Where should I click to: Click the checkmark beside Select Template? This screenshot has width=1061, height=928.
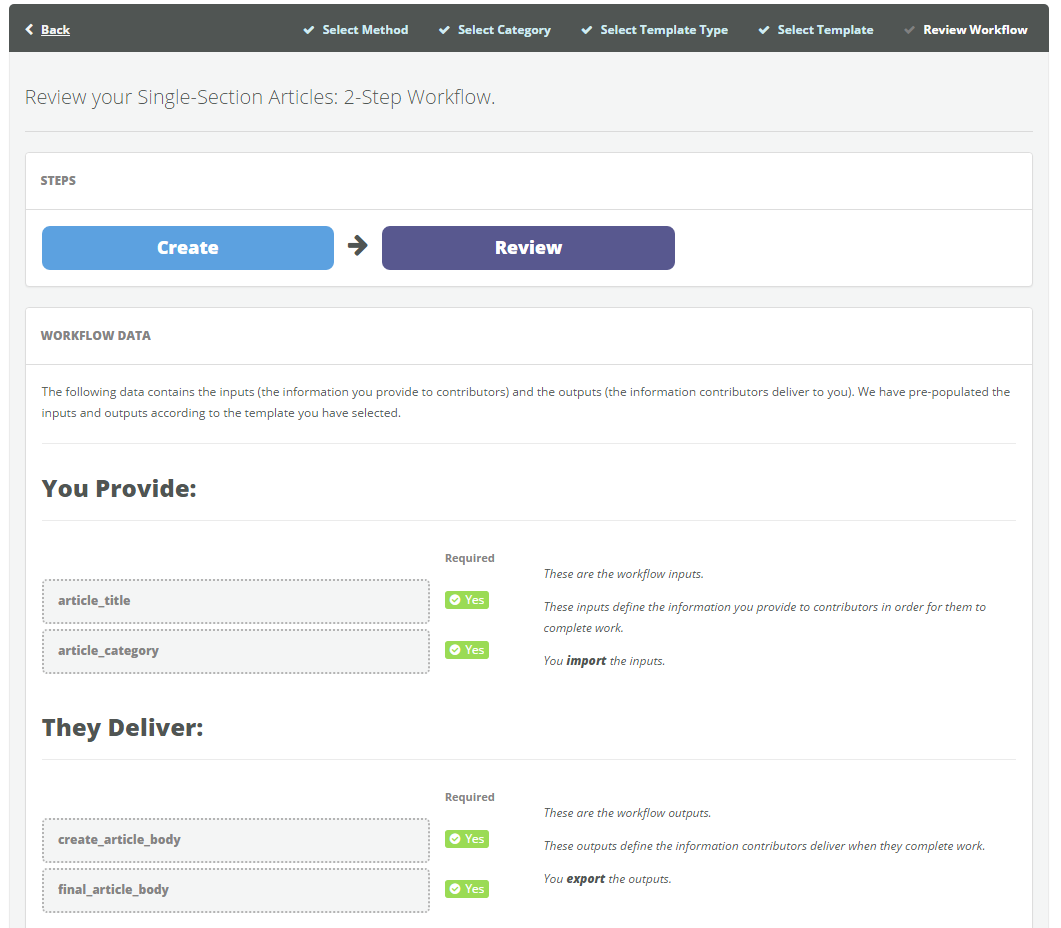pos(764,30)
